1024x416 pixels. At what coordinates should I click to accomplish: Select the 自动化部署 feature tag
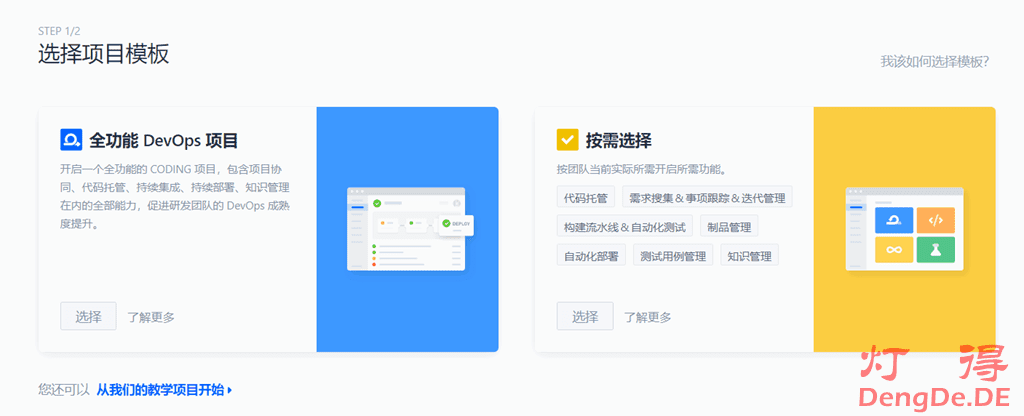tap(591, 256)
